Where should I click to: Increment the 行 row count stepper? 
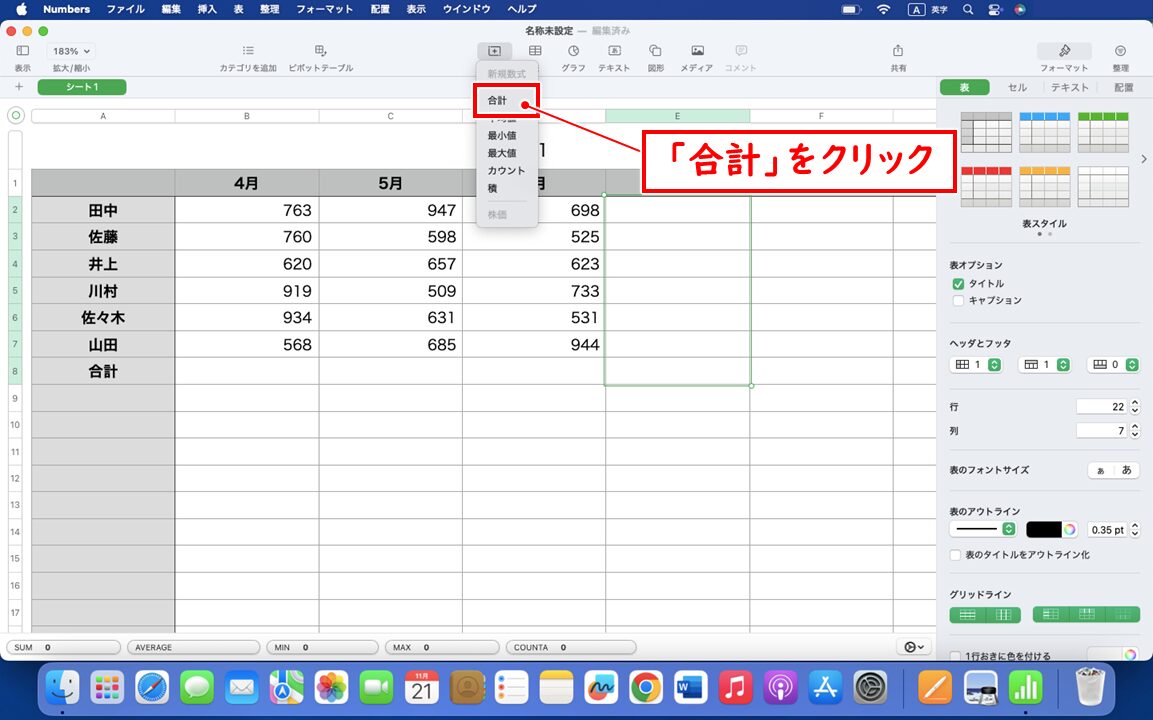tap(1136, 403)
